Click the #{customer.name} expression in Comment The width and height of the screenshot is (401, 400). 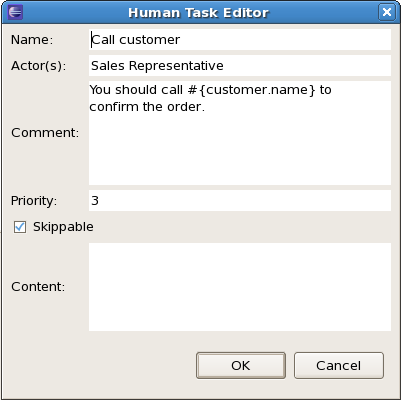(251, 90)
